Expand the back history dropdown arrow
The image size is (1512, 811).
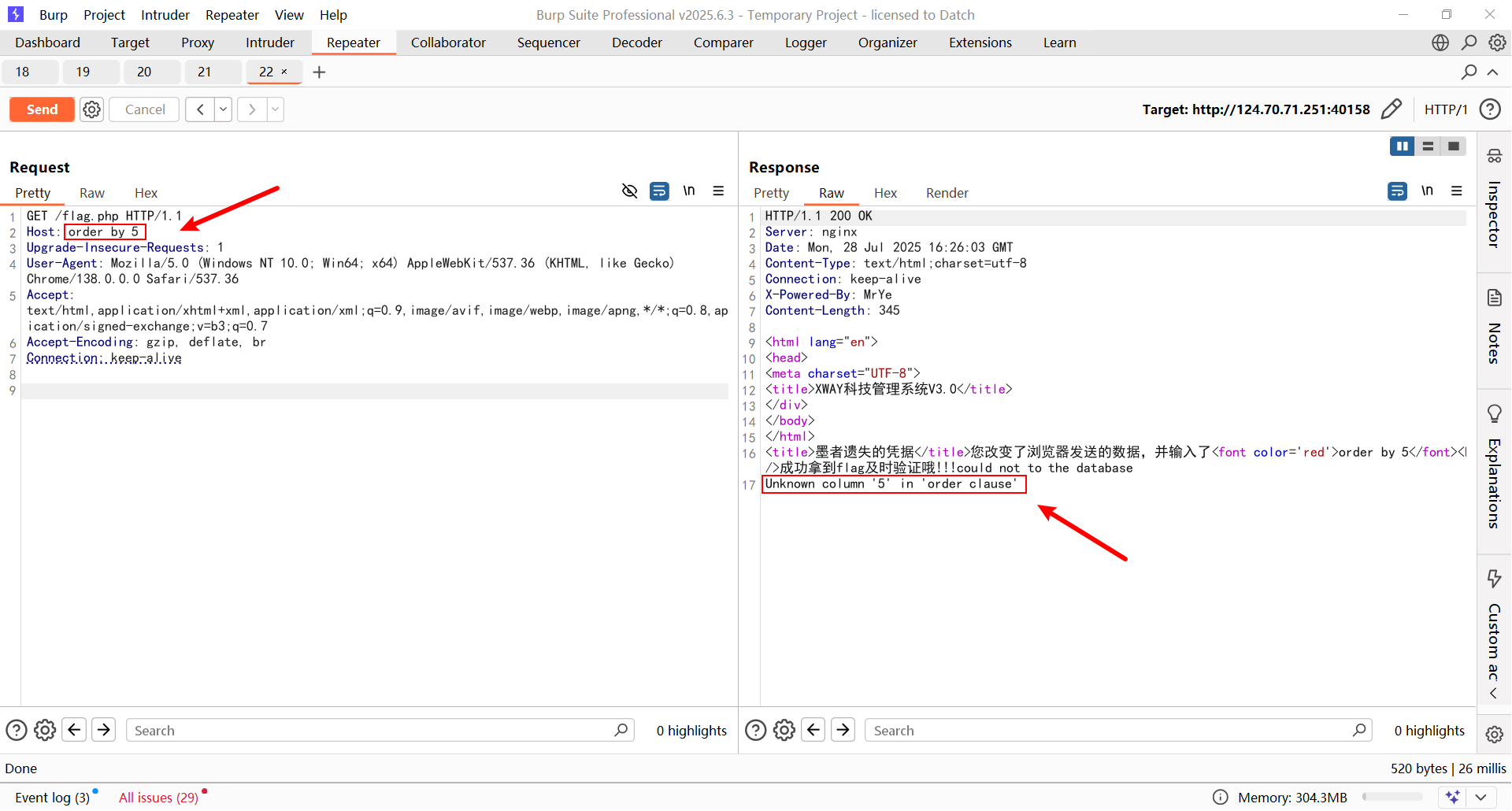[224, 109]
